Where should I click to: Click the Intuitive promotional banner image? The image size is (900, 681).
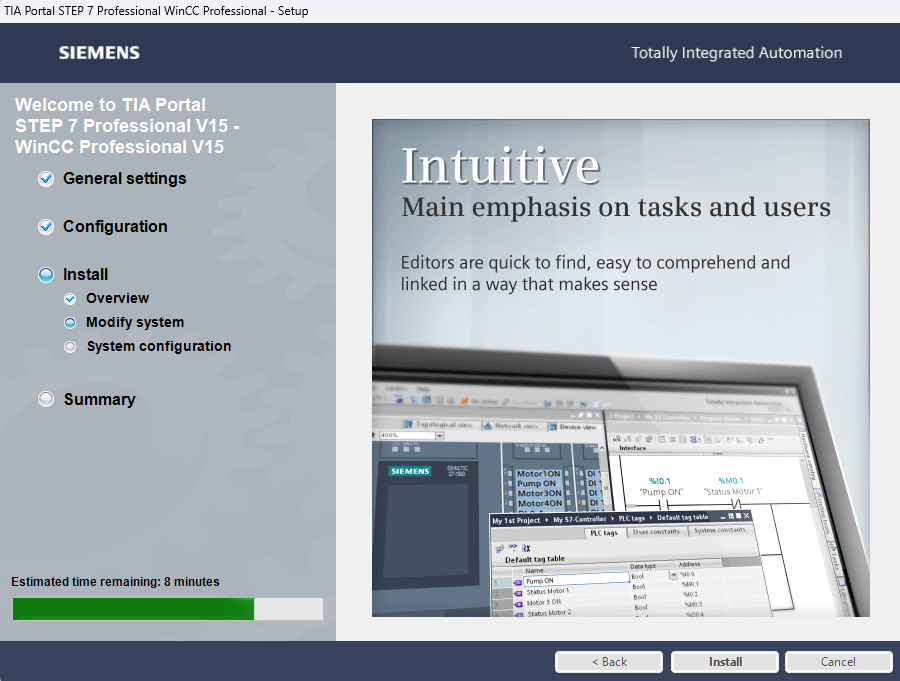tap(620, 368)
